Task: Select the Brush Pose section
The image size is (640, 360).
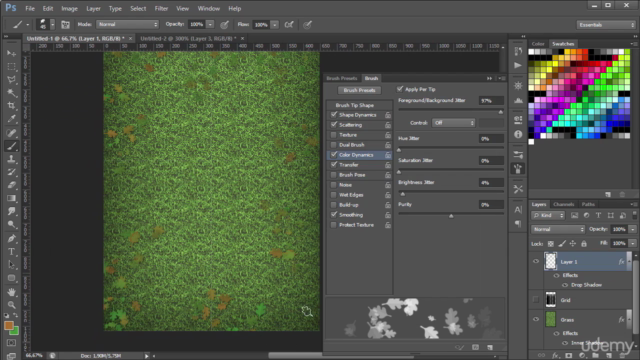Action: click(x=352, y=175)
